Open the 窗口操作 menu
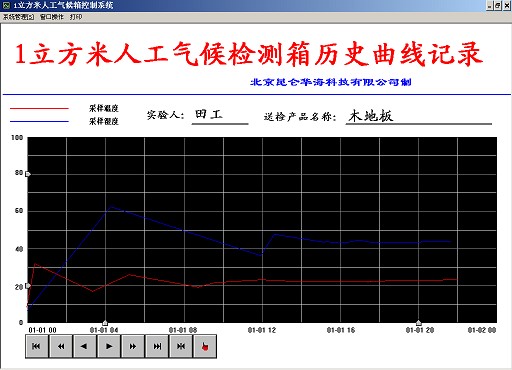Viewport: 512px width, 370px height. (52, 17)
